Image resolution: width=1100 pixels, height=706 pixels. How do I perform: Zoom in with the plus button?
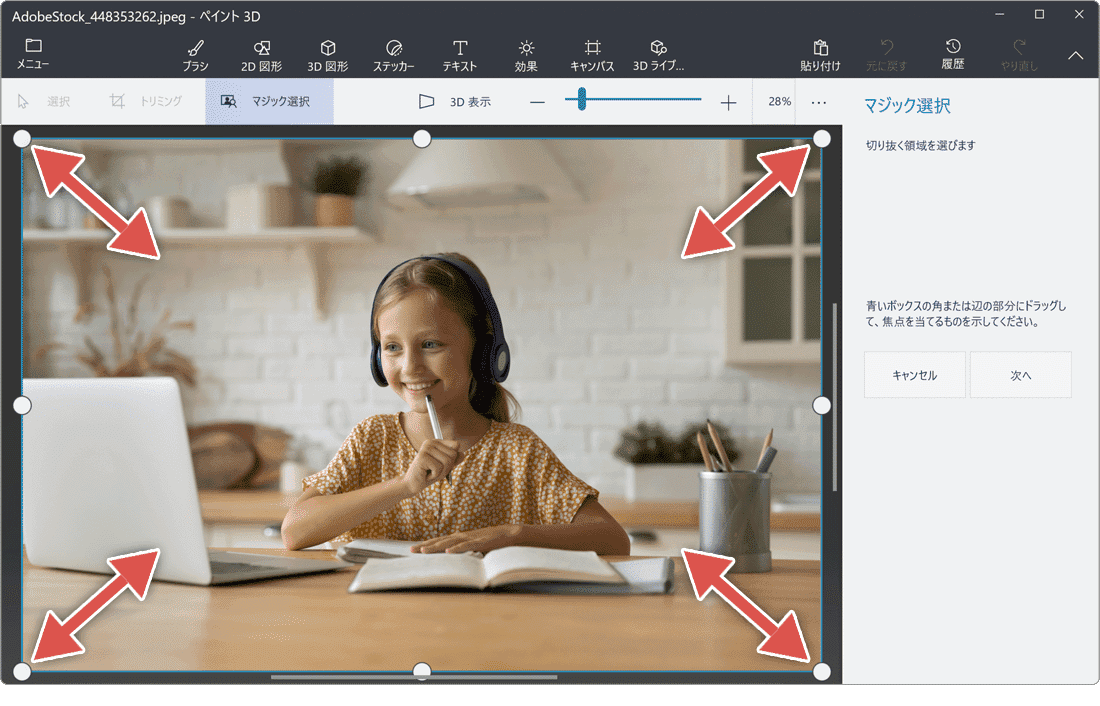pyautogui.click(x=728, y=102)
